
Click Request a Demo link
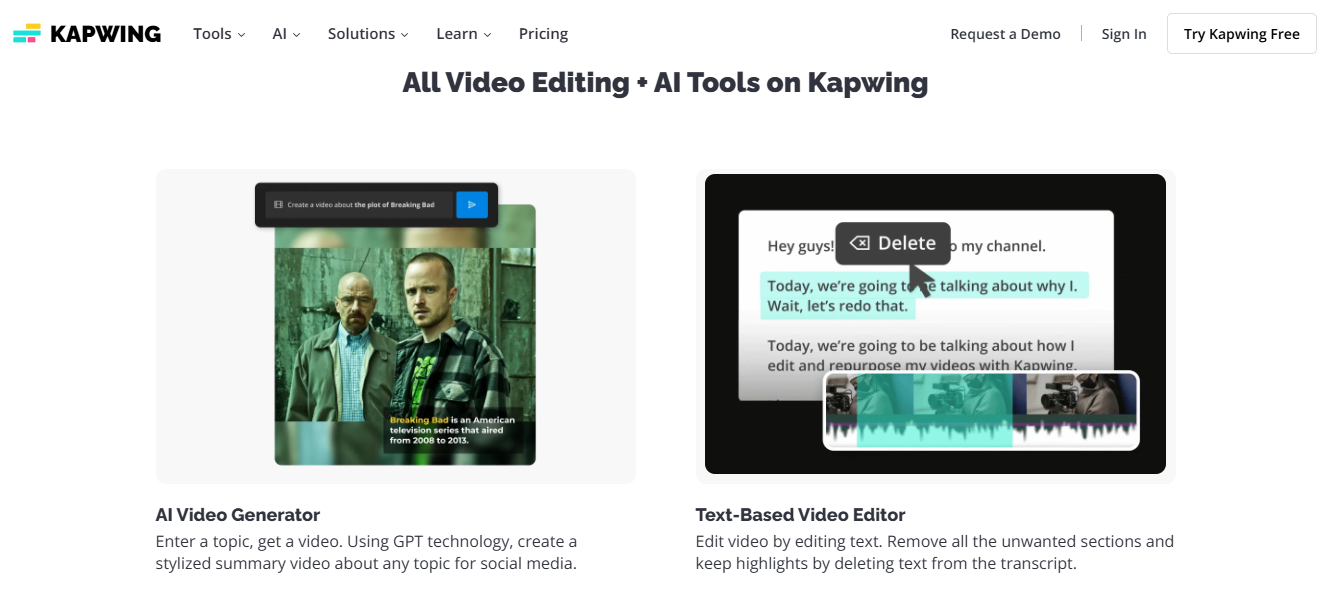[x=1005, y=34]
